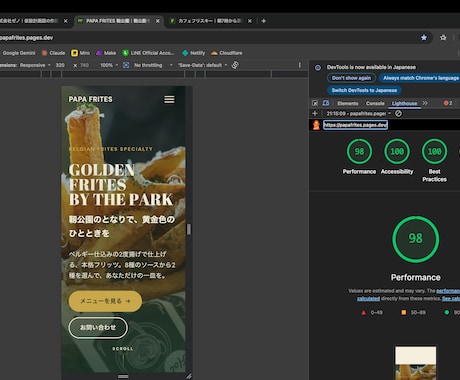Bookmark this page with the blue star
The width and height of the screenshot is (460, 380).
coord(424,38)
